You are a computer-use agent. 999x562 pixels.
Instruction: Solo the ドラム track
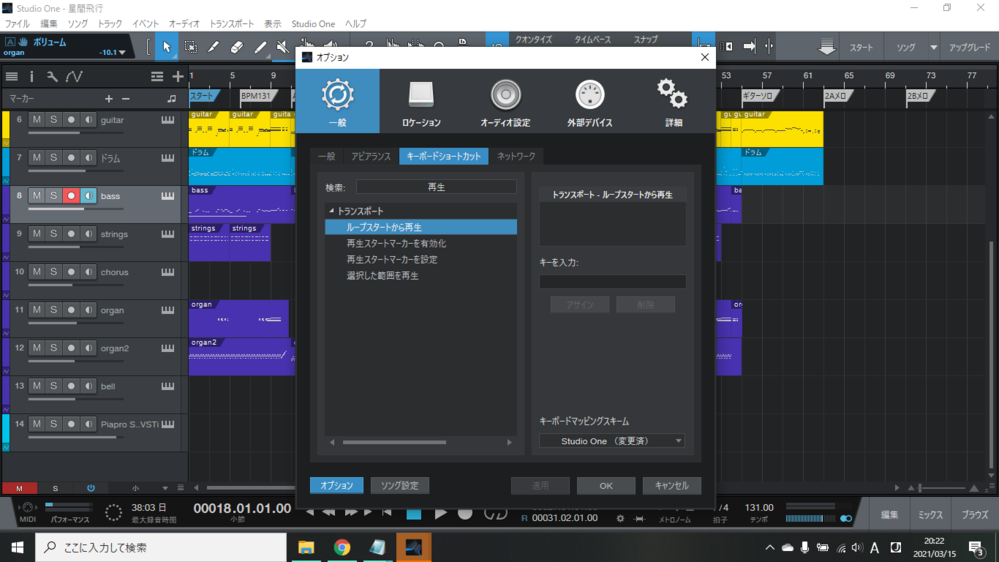pos(54,157)
